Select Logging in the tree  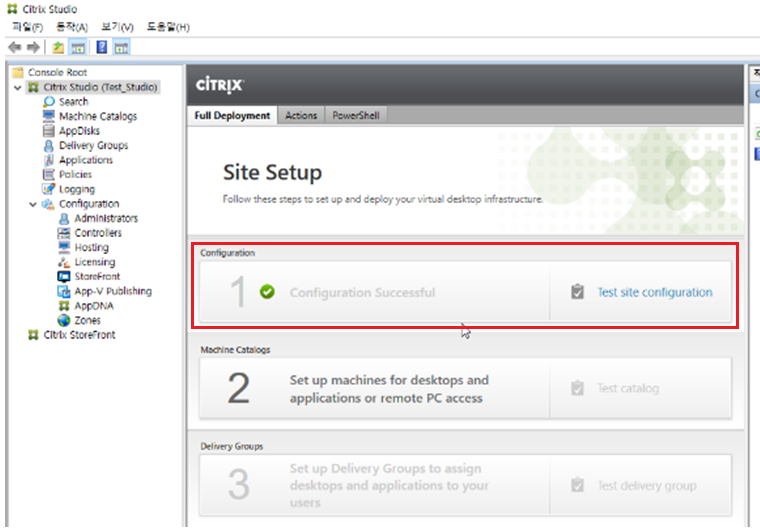coord(77,190)
